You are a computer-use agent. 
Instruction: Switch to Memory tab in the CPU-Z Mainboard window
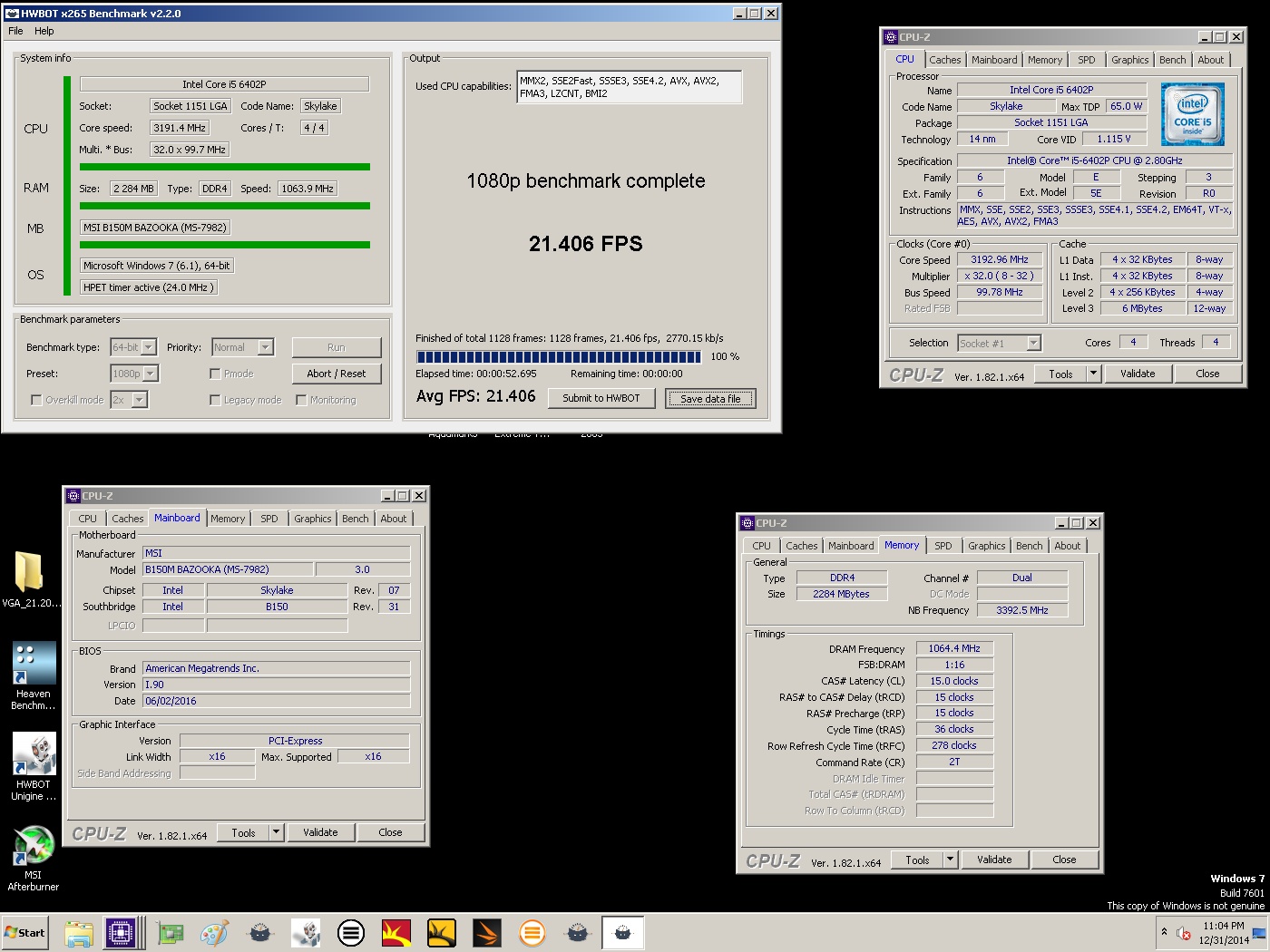click(x=228, y=519)
